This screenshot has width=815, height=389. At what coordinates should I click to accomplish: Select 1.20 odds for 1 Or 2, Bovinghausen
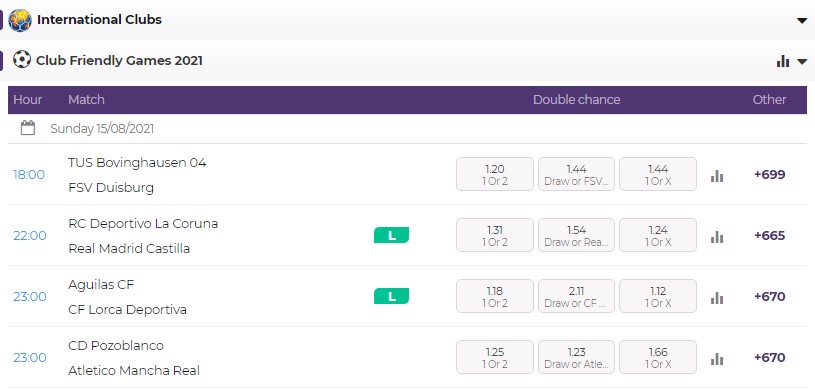(495, 174)
